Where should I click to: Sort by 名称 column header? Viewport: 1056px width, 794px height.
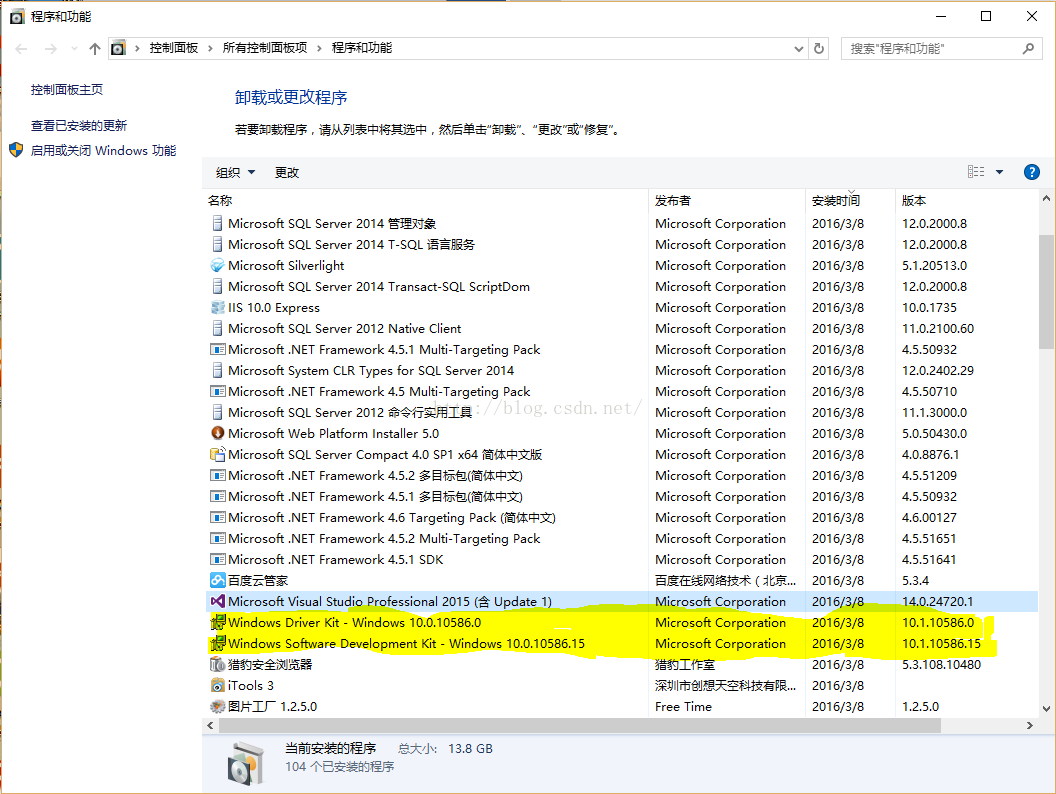click(x=220, y=201)
